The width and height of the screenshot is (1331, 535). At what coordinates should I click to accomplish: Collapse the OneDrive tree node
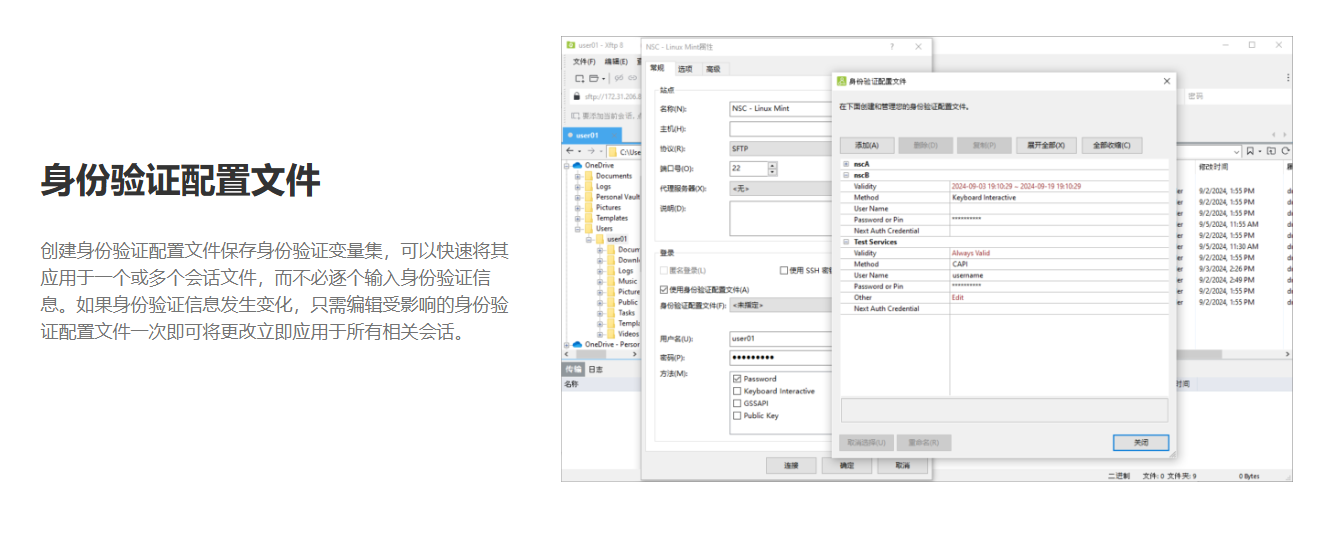click(x=567, y=165)
